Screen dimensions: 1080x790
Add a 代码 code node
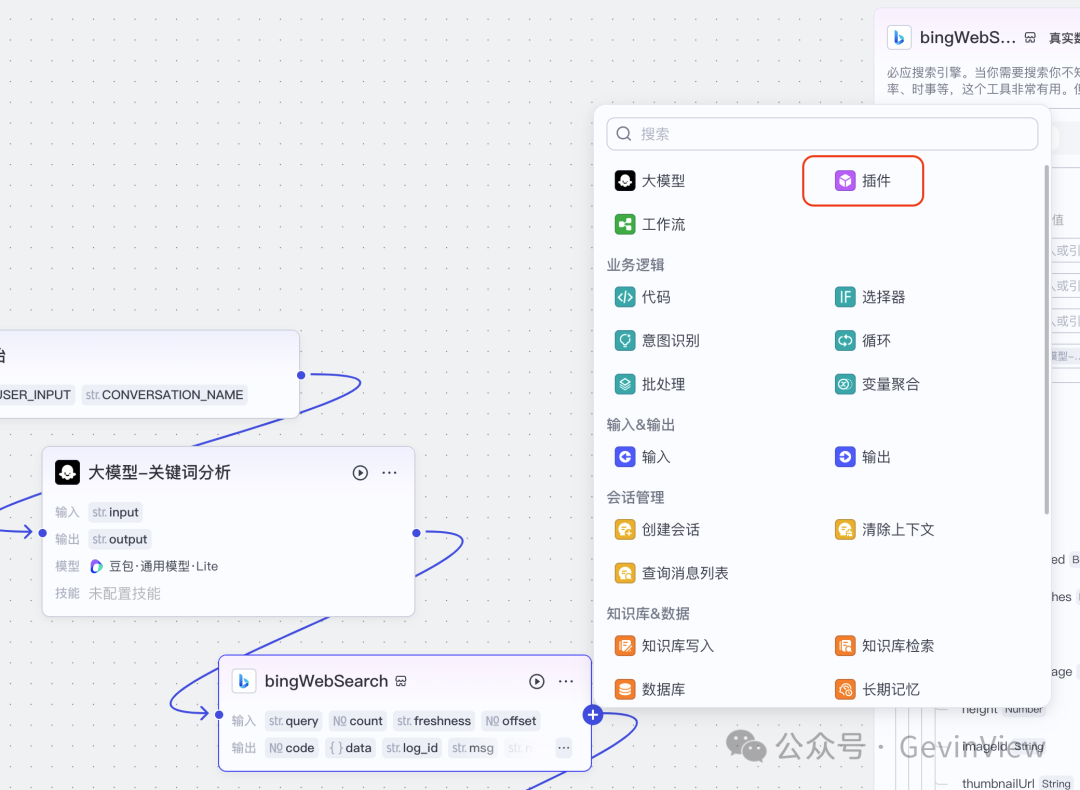[654, 296]
